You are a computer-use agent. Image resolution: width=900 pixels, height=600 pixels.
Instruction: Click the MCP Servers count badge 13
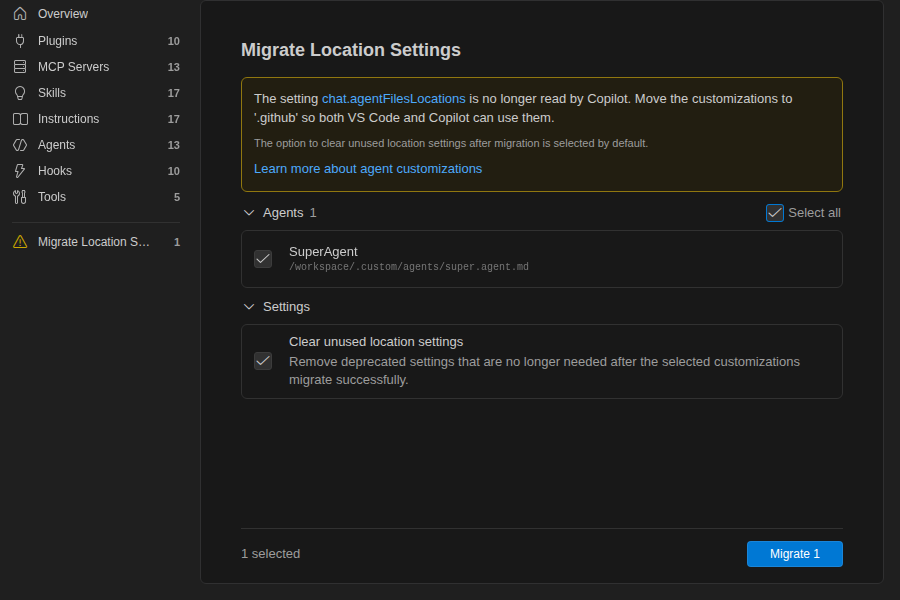(173, 67)
